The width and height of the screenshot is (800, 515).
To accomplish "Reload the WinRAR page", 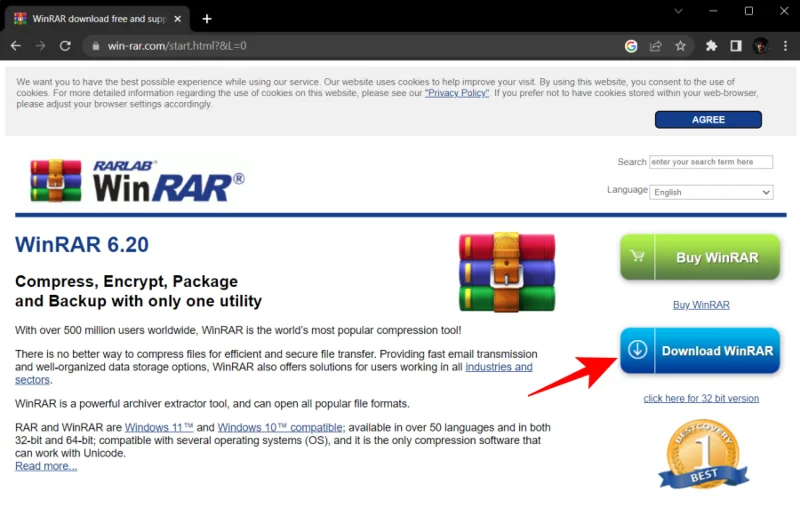I will click(66, 46).
